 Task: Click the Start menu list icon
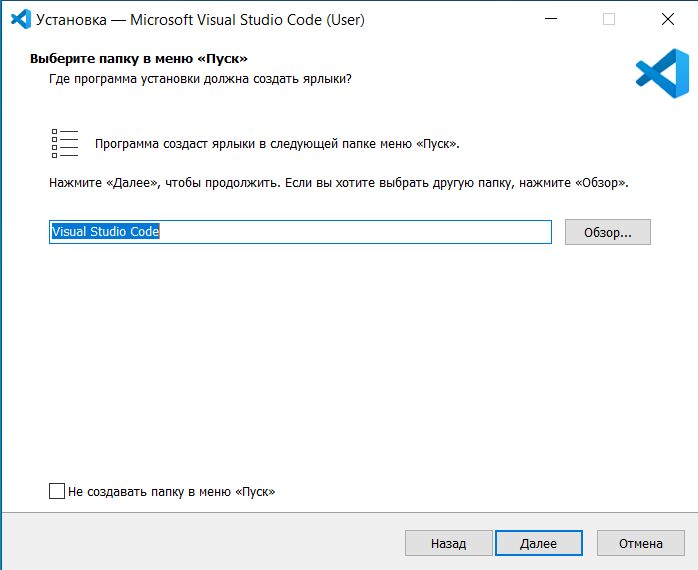[65, 143]
